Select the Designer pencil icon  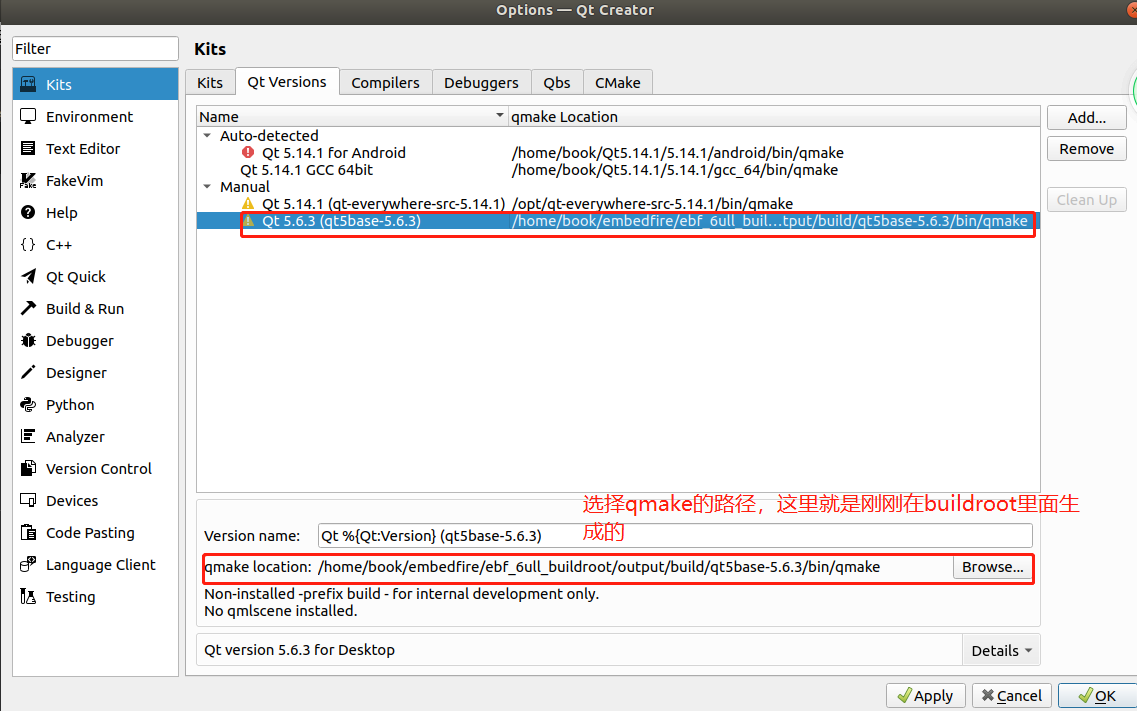(x=28, y=372)
